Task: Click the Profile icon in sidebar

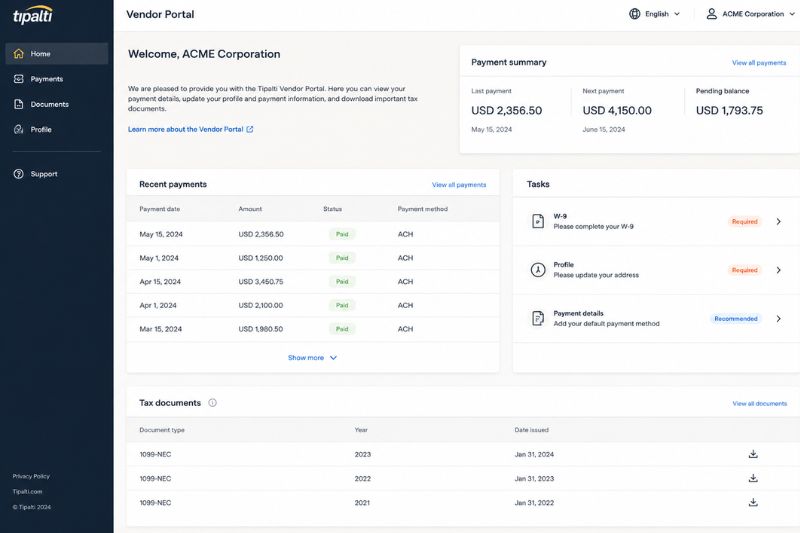Action: pyautogui.click(x=19, y=130)
